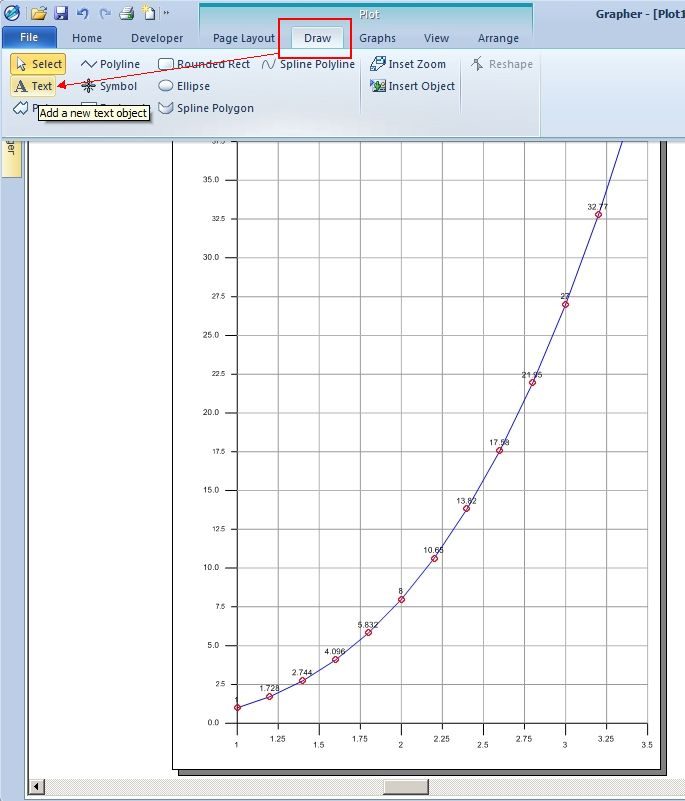Image resolution: width=685 pixels, height=801 pixels.
Task: Click the Save icon in quick access toolbar
Action: (61, 13)
